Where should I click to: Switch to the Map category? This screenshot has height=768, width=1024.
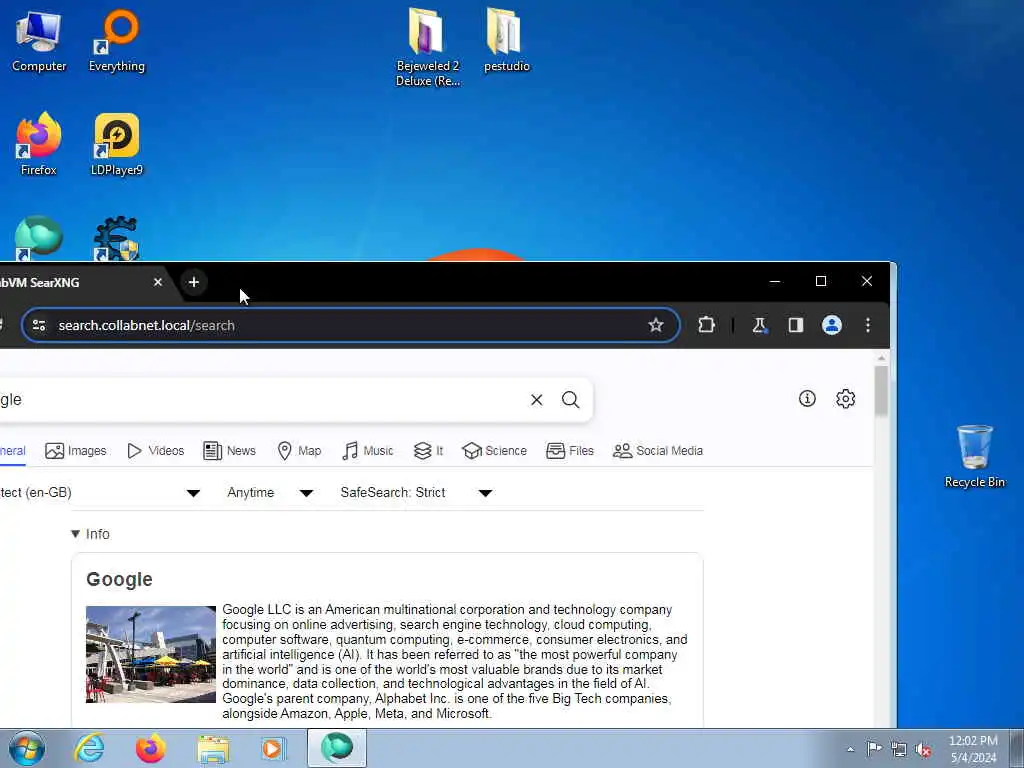(x=299, y=451)
